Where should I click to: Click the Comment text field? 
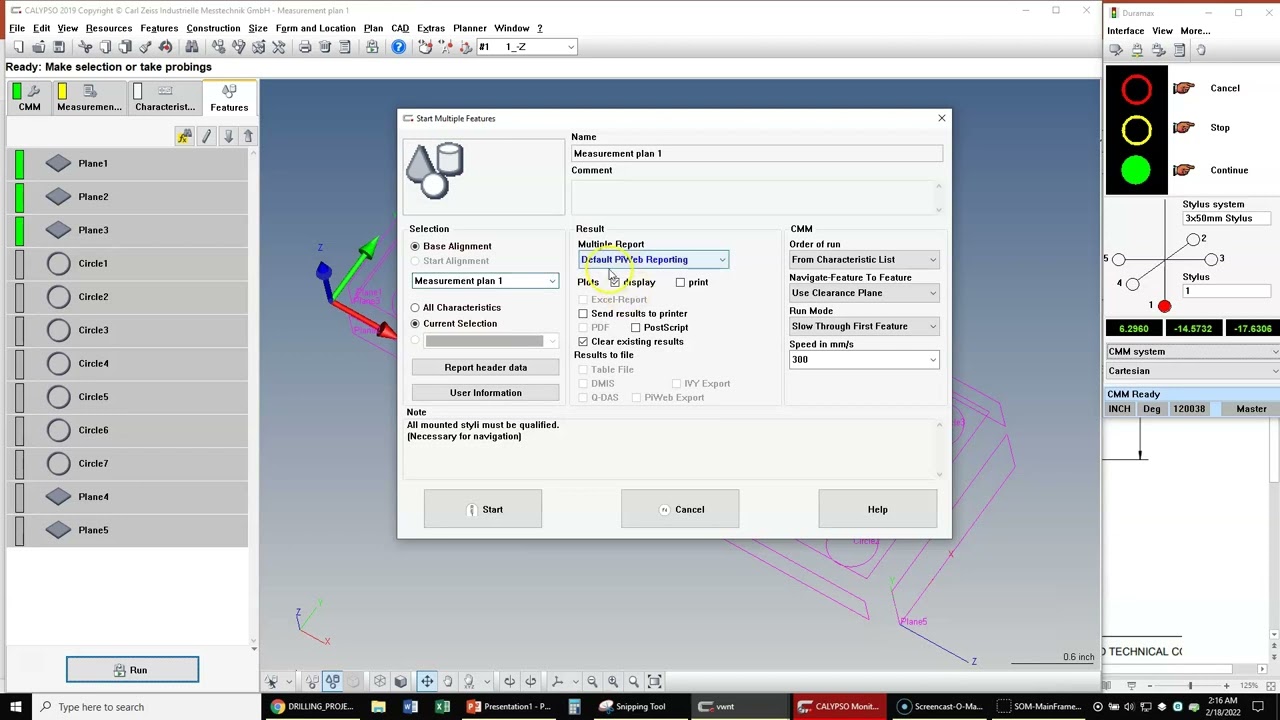pos(757,195)
